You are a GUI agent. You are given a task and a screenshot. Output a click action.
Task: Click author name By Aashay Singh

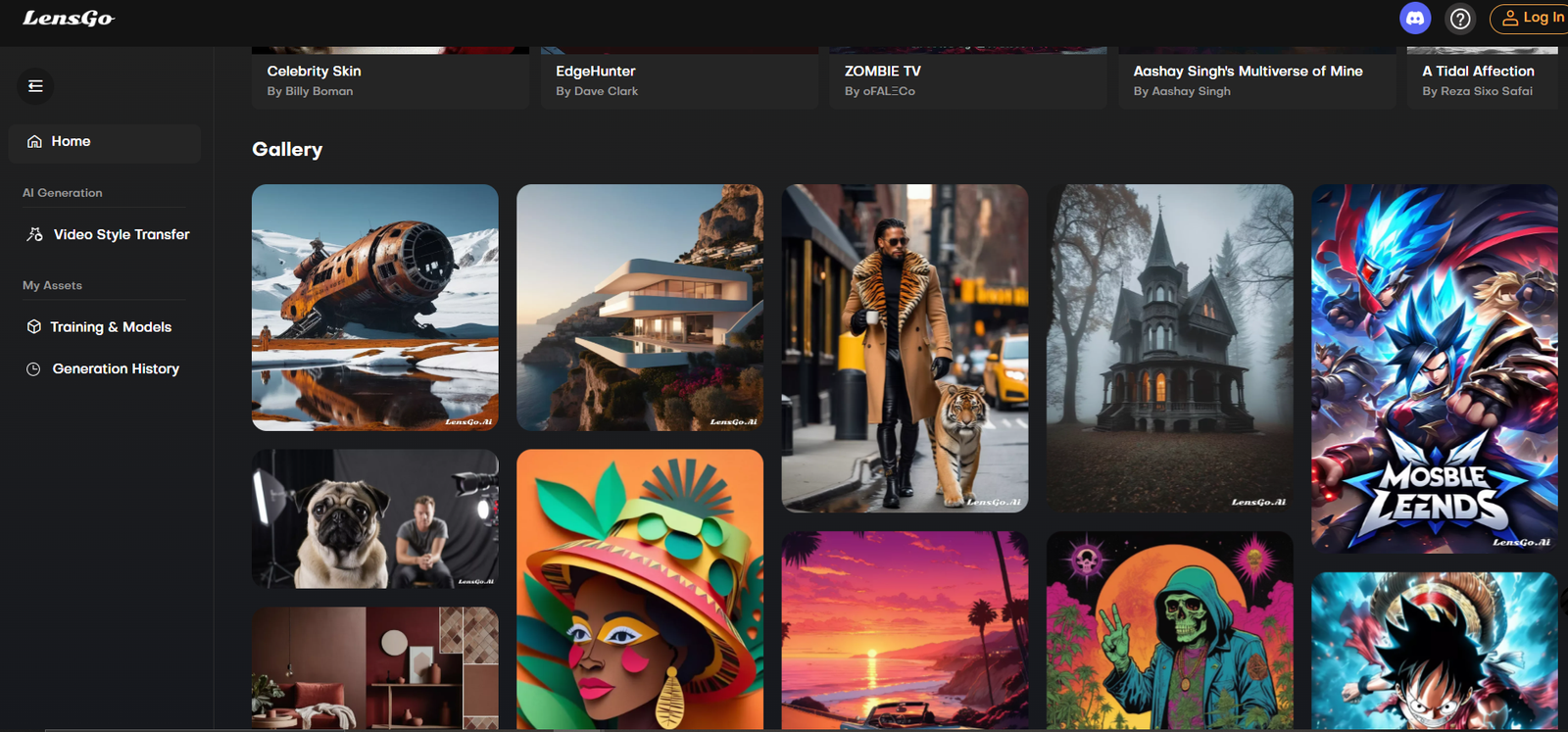1182,91
